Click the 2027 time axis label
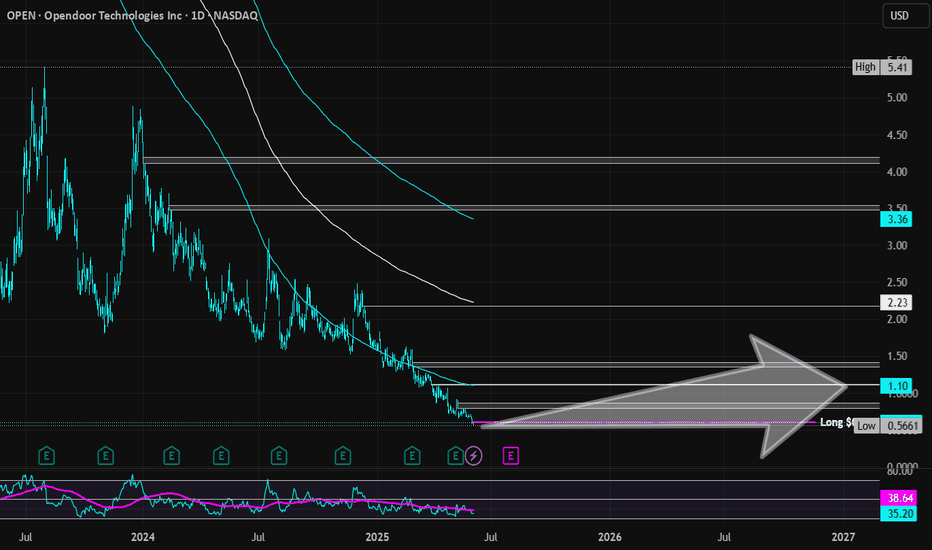This screenshot has height=550, width=932. [x=843, y=537]
